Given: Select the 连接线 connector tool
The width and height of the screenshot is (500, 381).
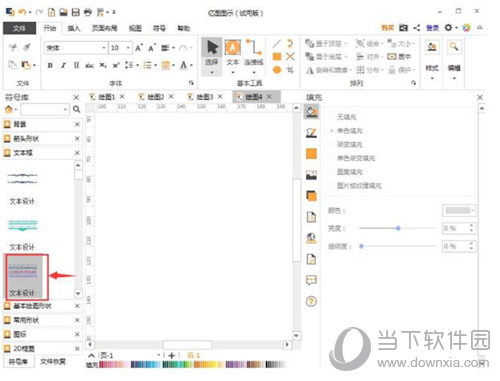Looking at the screenshot, I should point(254,56).
